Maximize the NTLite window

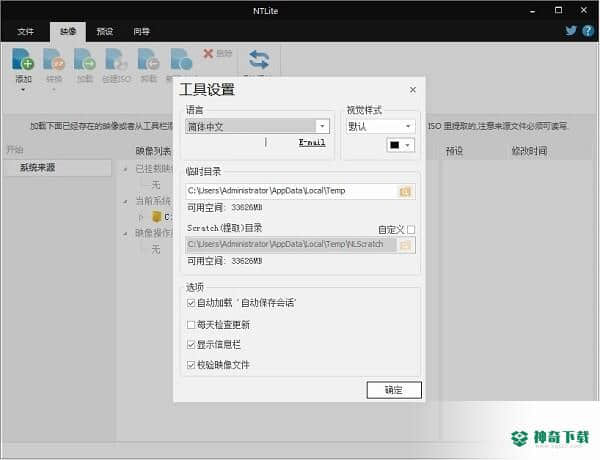click(x=558, y=10)
